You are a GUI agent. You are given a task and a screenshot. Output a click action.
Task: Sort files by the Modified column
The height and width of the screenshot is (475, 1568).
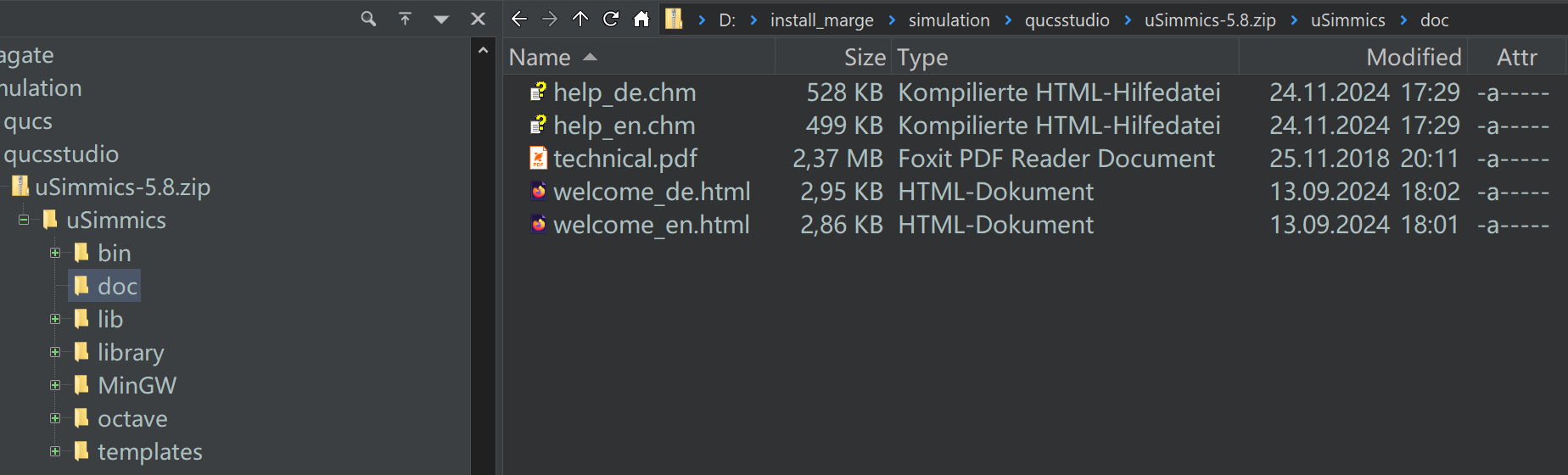coord(1414,58)
